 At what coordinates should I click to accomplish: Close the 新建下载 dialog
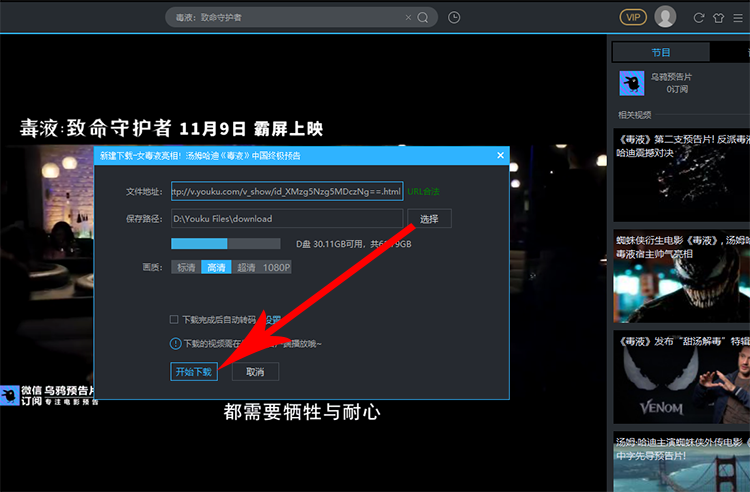[500, 155]
